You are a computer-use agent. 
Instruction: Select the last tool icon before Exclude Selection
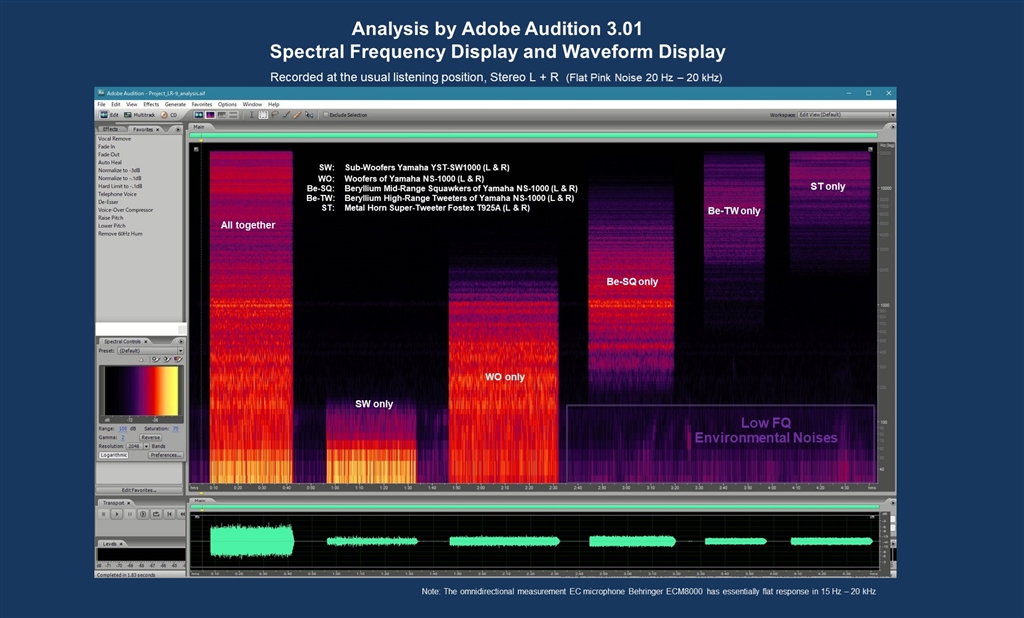[309, 115]
